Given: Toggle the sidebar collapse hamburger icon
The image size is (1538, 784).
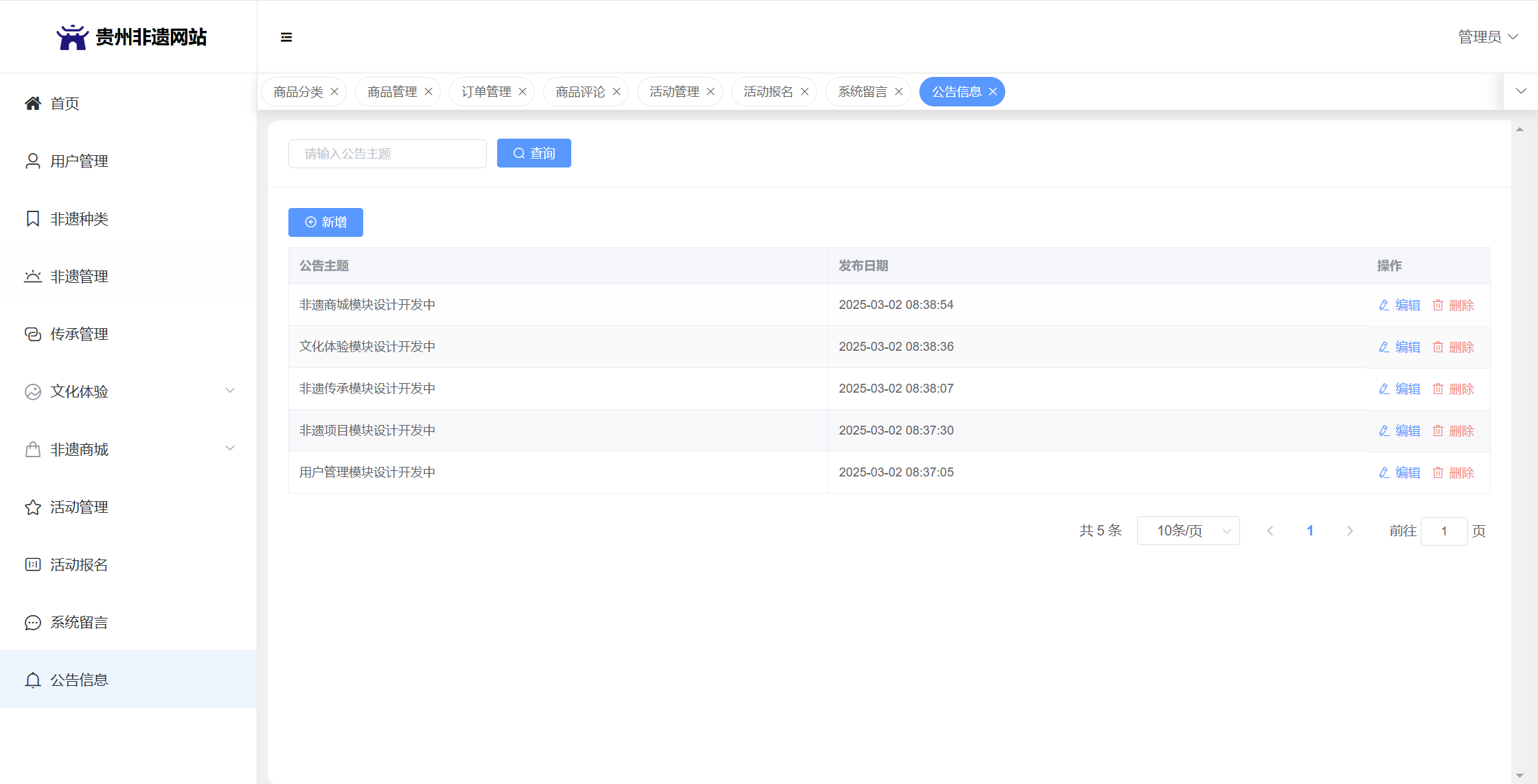Looking at the screenshot, I should click(286, 37).
